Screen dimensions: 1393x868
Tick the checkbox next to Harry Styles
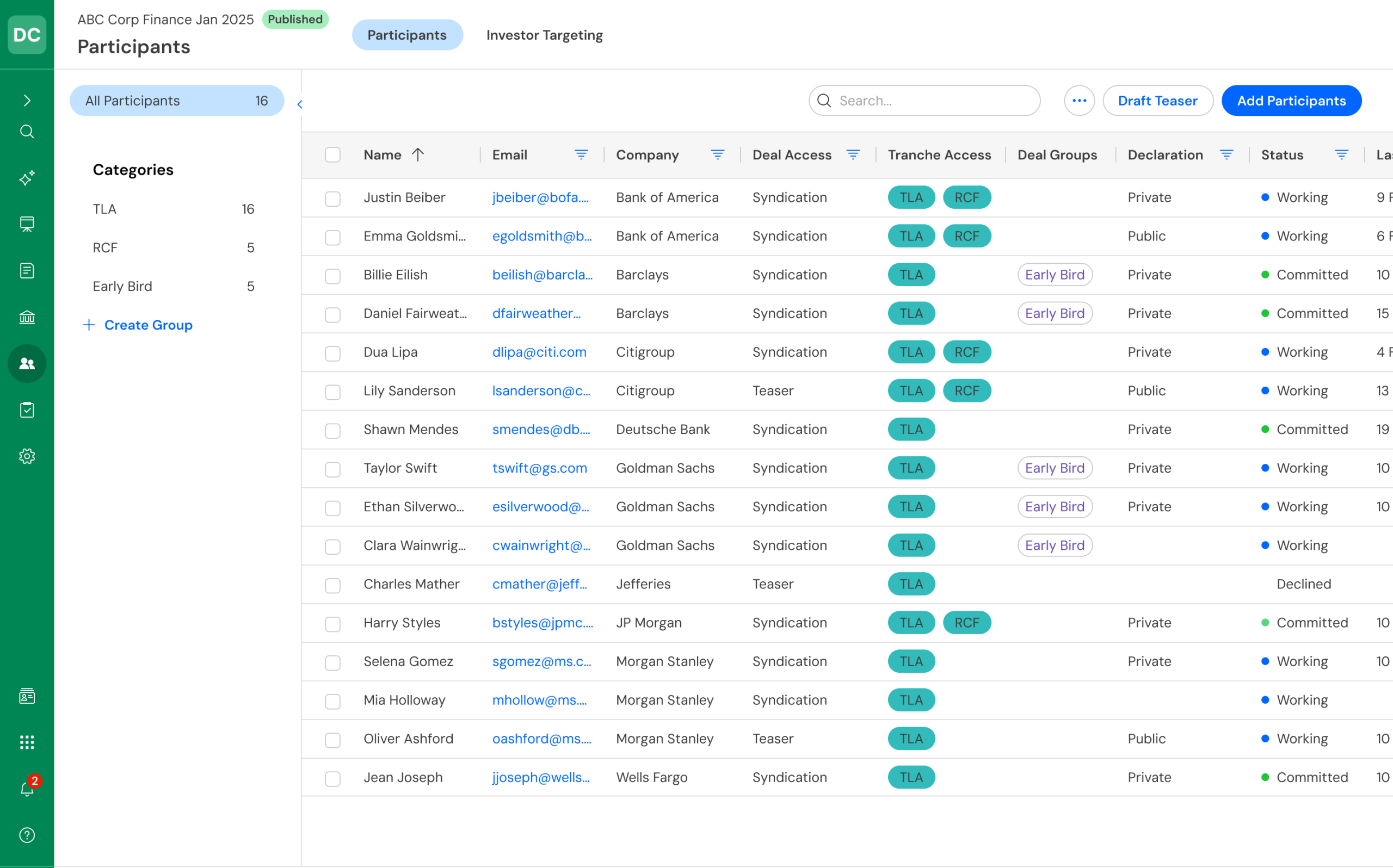332,623
